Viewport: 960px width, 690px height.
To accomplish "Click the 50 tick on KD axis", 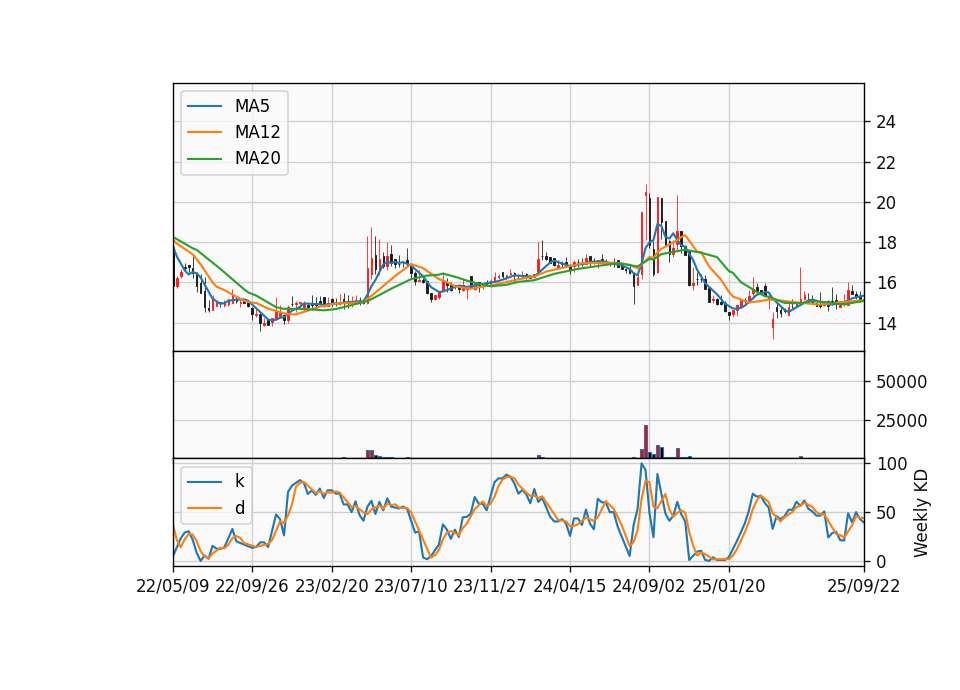I will click(886, 513).
